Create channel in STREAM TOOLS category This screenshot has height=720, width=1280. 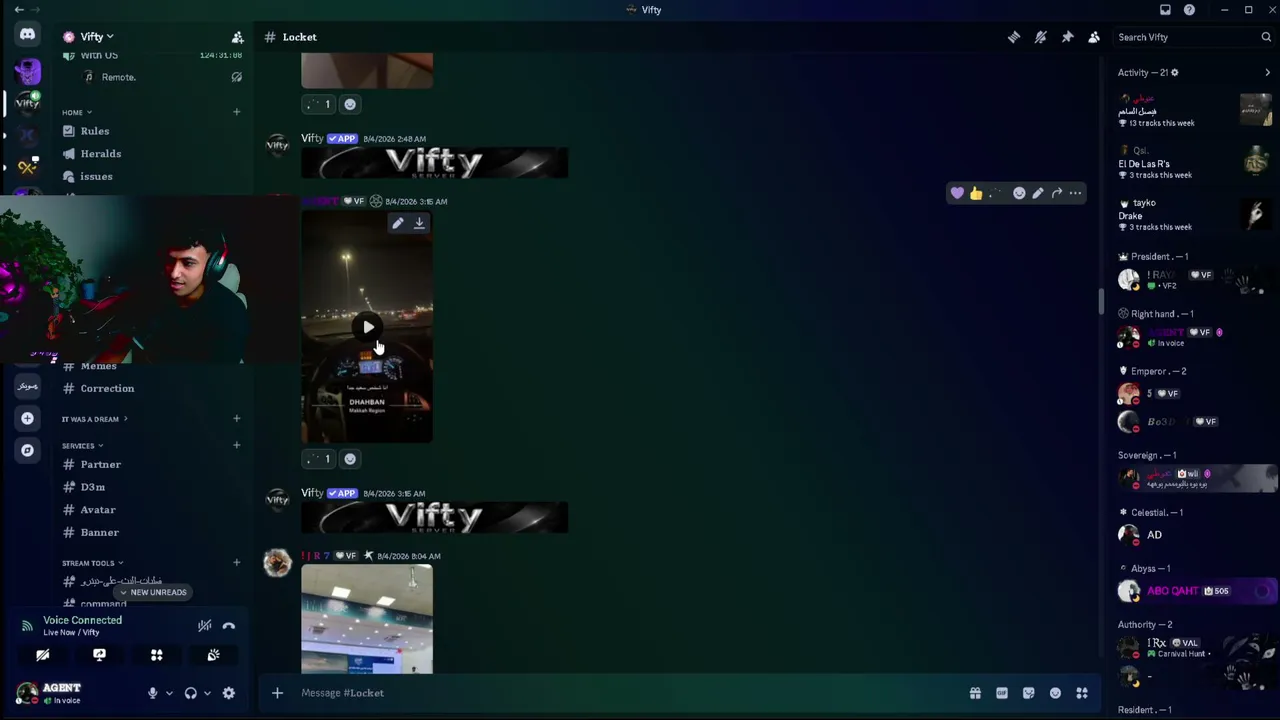click(x=237, y=562)
